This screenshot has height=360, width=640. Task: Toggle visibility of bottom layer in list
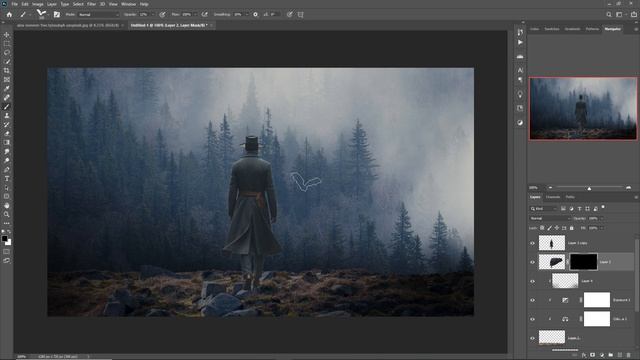tap(532, 338)
